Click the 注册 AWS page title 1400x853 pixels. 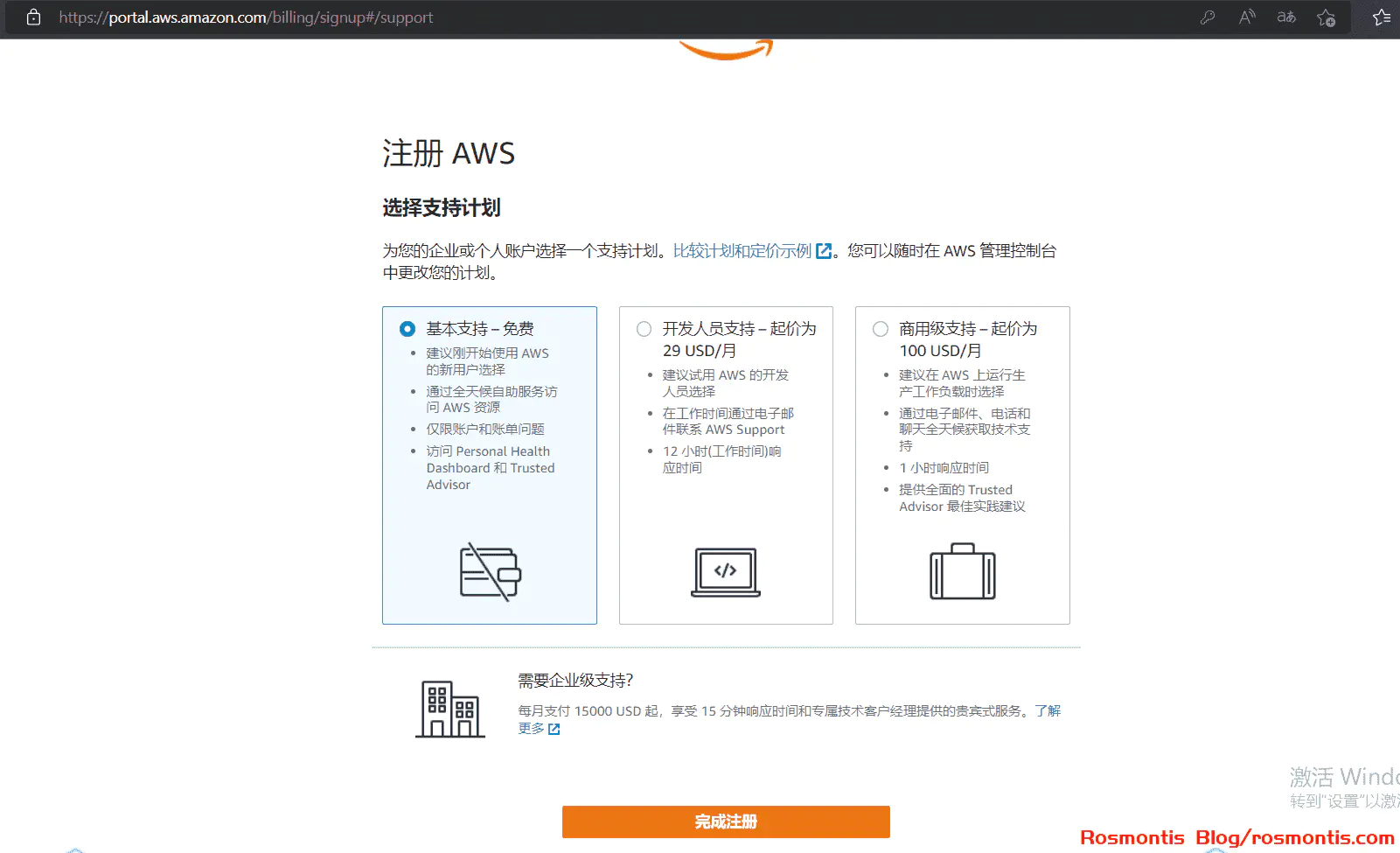(449, 153)
